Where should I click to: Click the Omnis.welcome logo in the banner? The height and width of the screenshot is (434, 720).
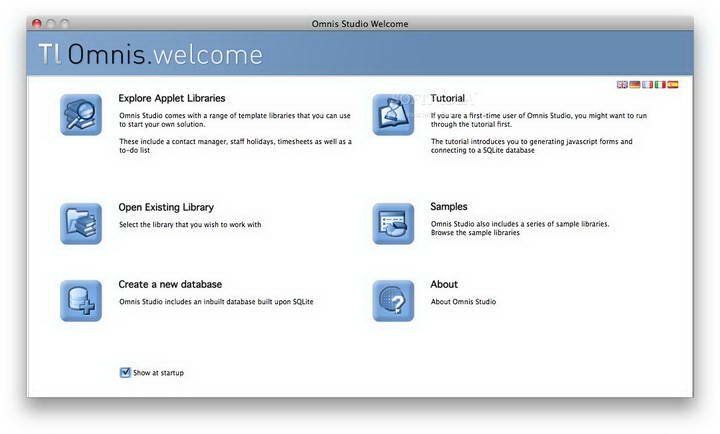tap(151, 54)
